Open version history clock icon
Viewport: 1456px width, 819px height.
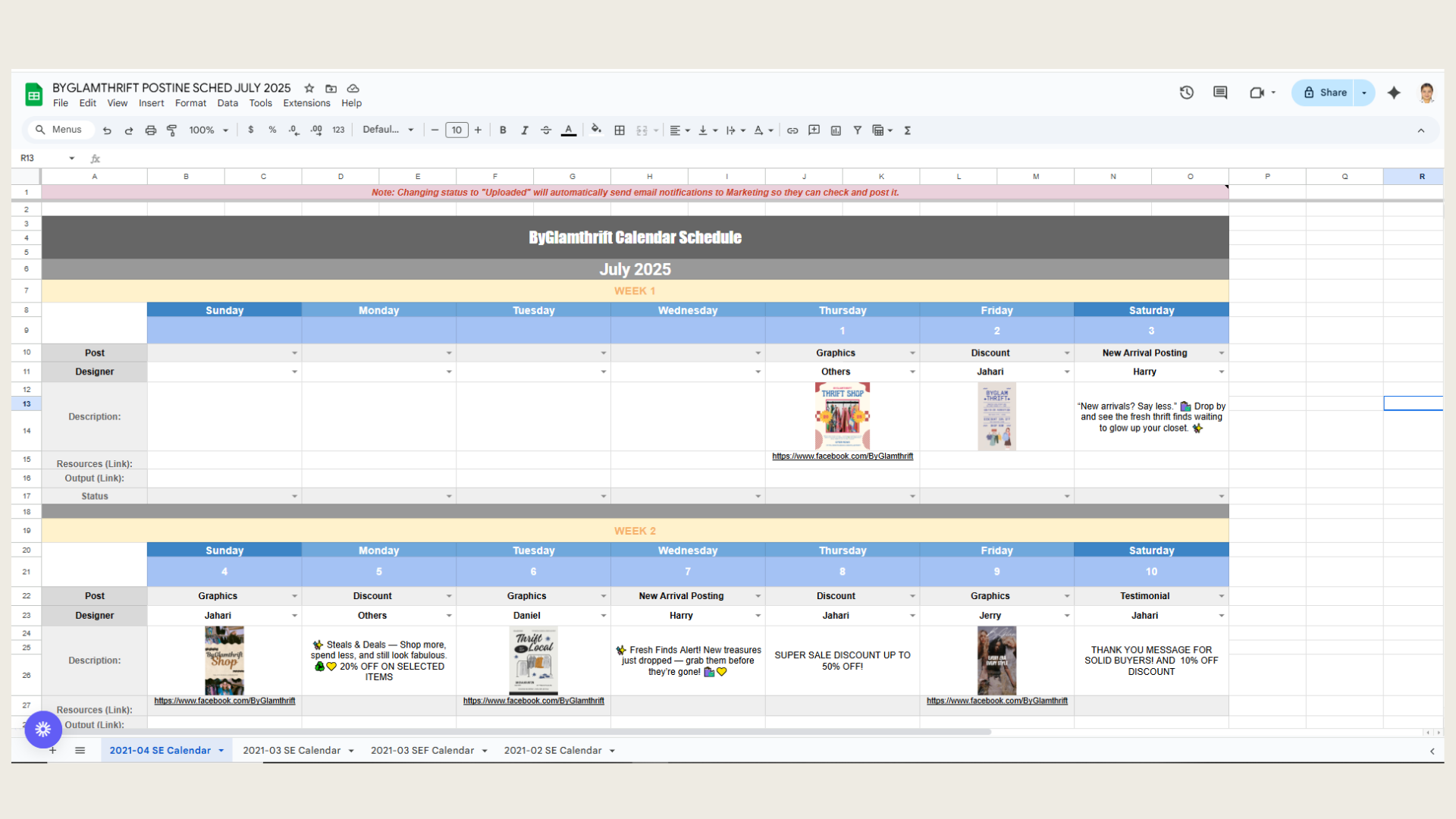pos(1187,93)
